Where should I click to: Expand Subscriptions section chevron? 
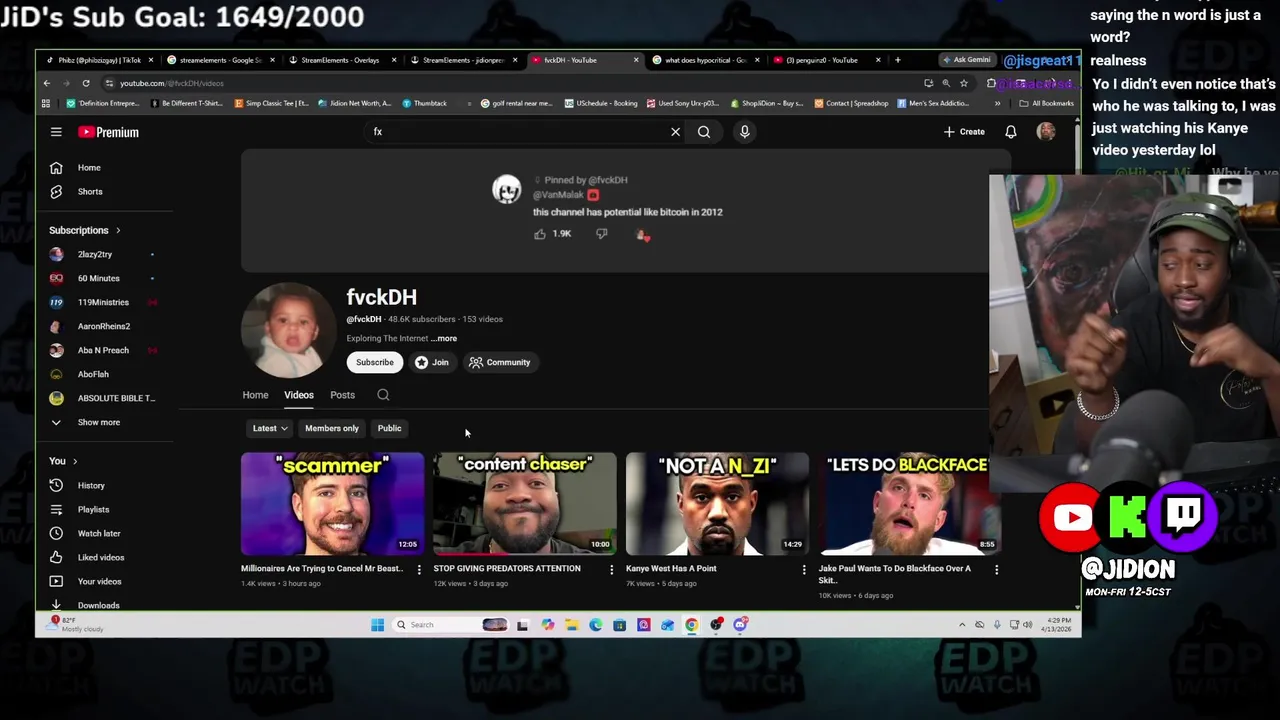(x=118, y=231)
